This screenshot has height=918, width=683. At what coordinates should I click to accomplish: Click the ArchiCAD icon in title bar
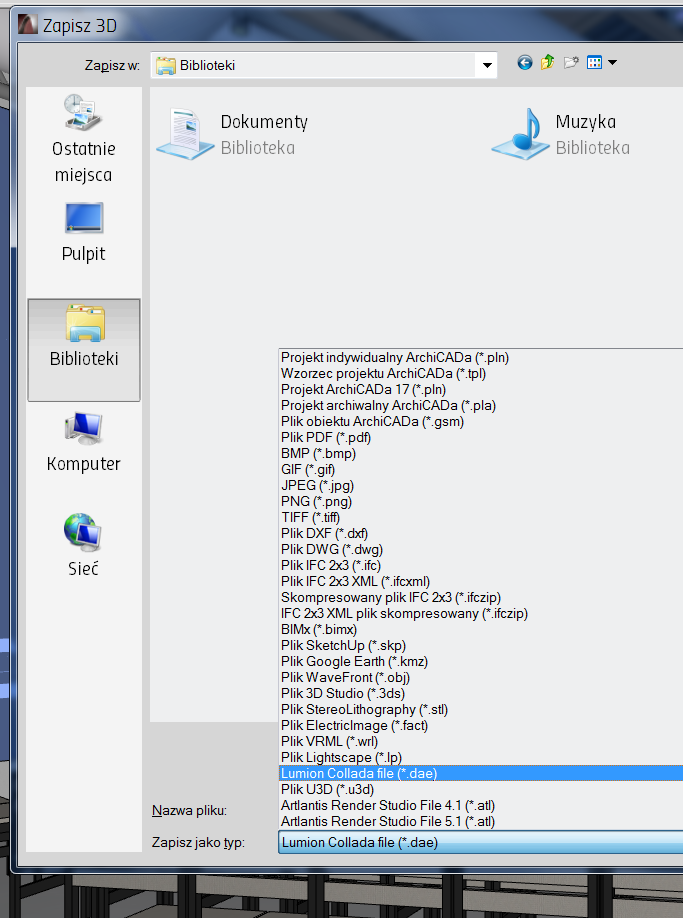(x=28, y=25)
